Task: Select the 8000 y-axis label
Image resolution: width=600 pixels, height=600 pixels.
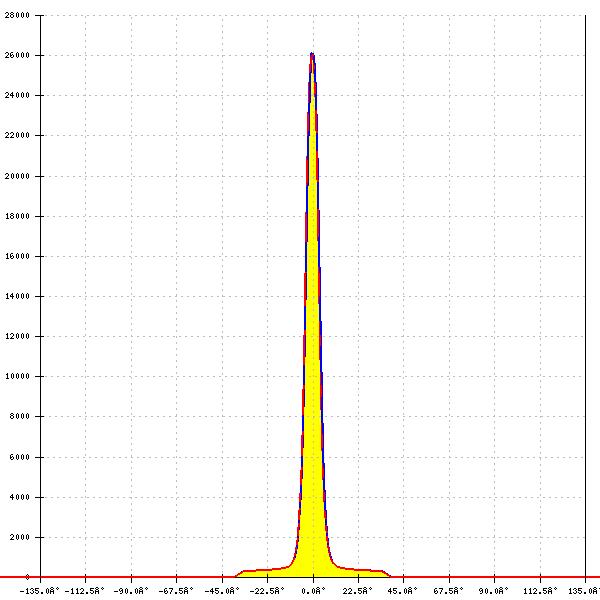Action: point(19,416)
